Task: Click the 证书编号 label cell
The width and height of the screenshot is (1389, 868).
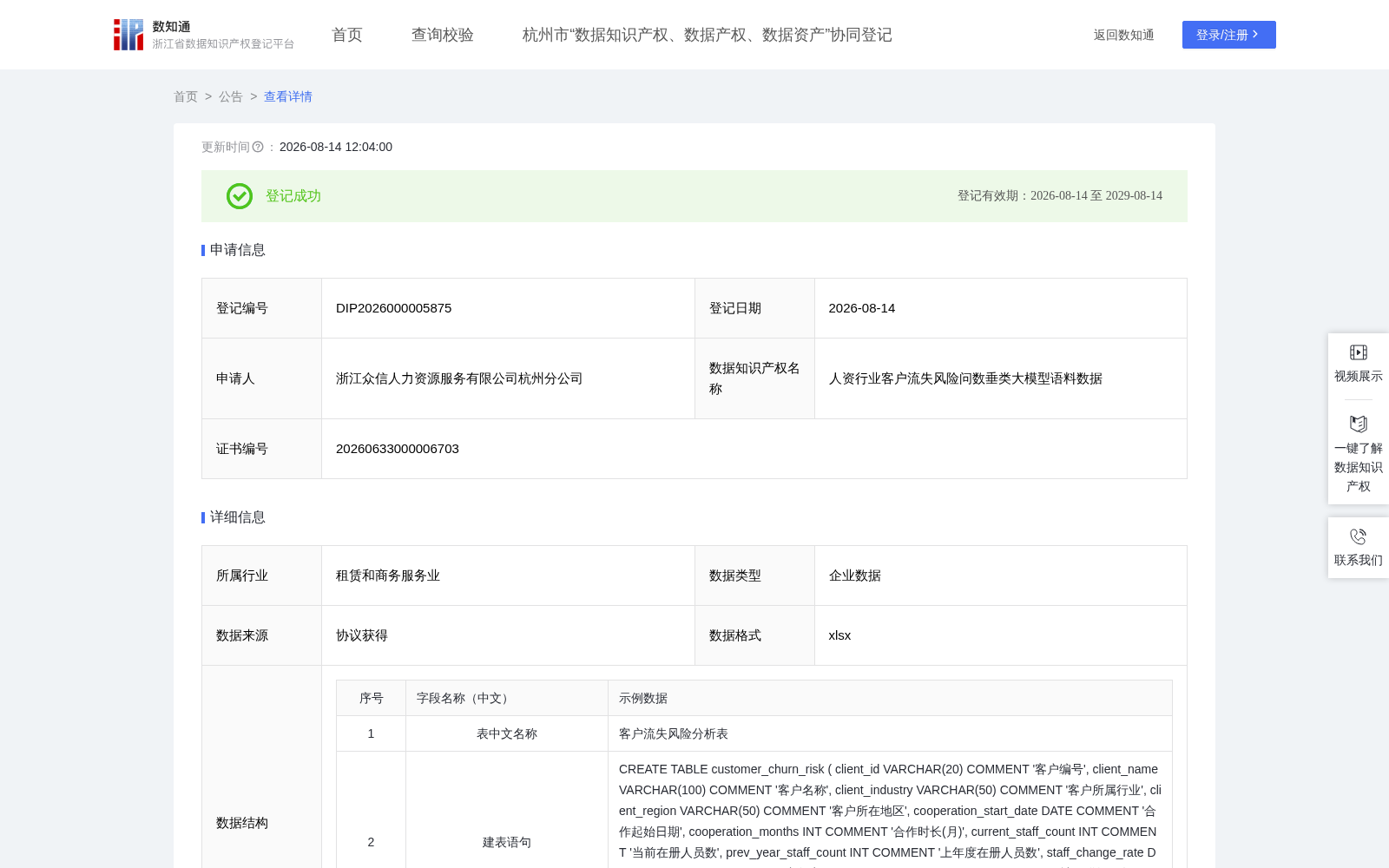Action: pos(261,449)
